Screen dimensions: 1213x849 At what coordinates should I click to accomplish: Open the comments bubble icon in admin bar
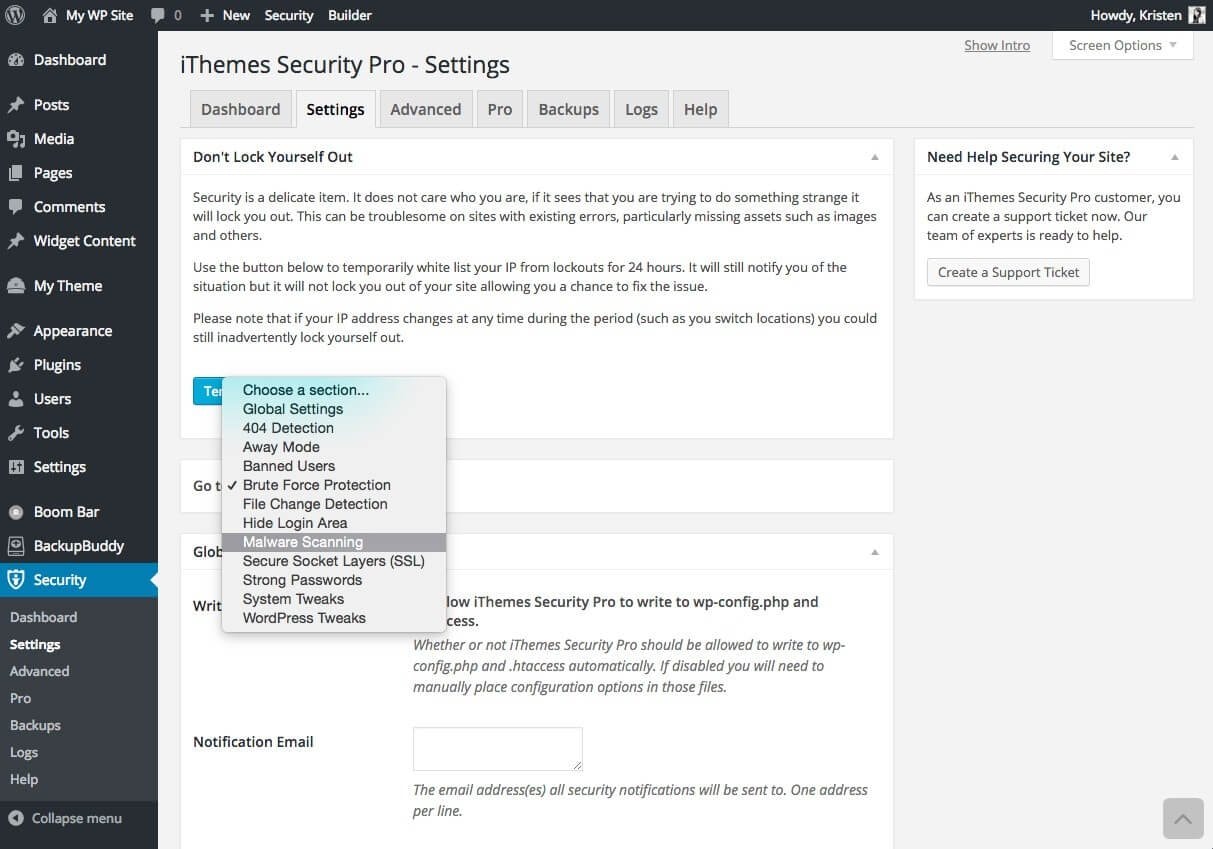click(x=158, y=16)
